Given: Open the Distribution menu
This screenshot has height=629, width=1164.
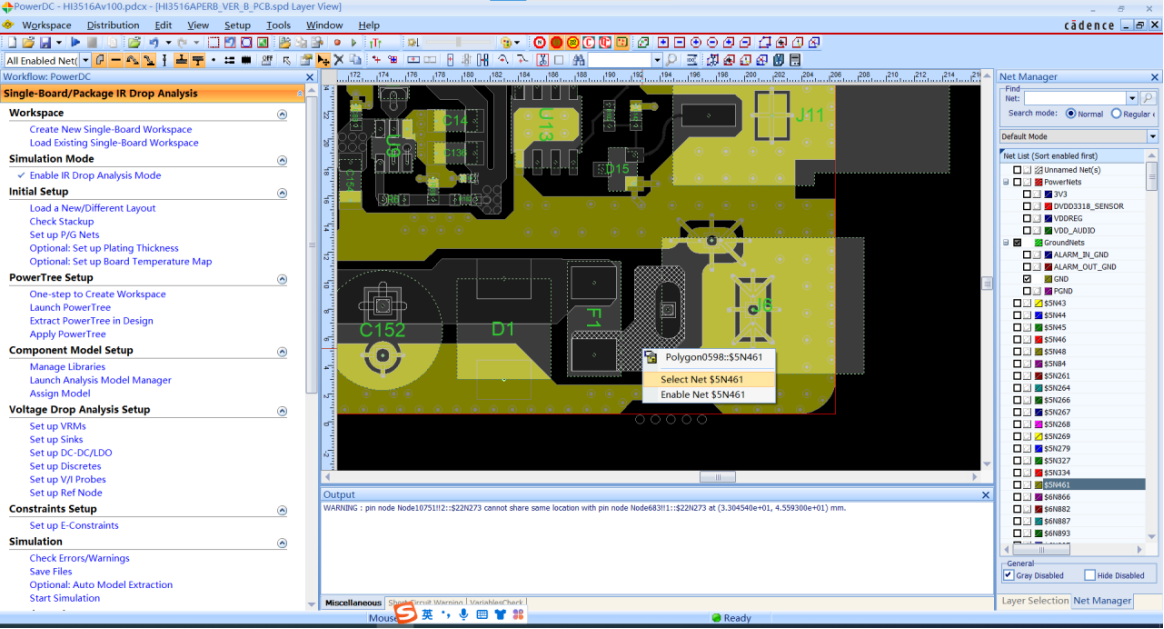Looking at the screenshot, I should coord(113,25).
